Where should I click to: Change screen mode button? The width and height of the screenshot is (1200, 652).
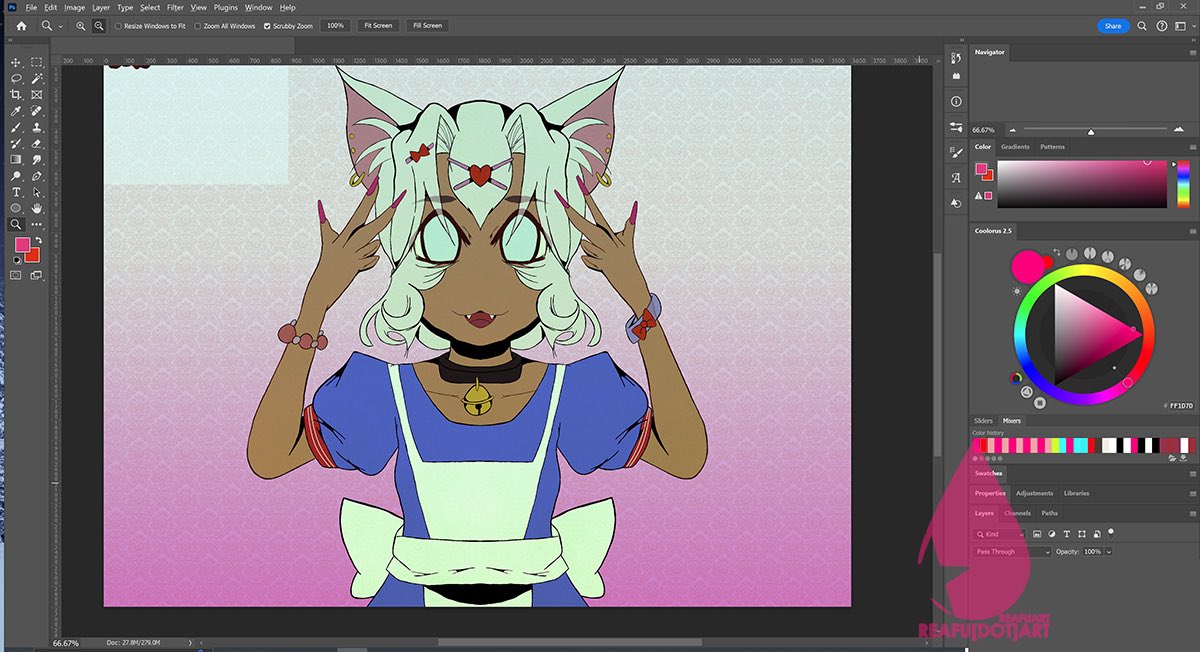coord(37,274)
